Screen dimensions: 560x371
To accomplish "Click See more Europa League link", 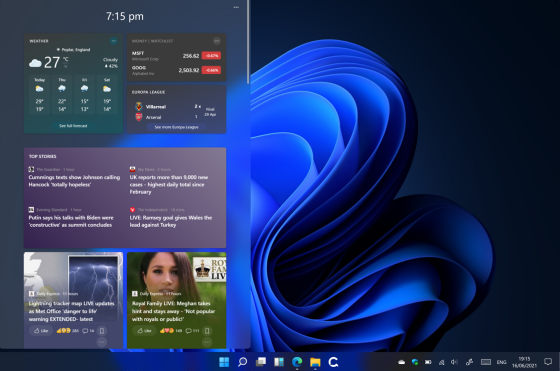I will pyautogui.click(x=176, y=127).
